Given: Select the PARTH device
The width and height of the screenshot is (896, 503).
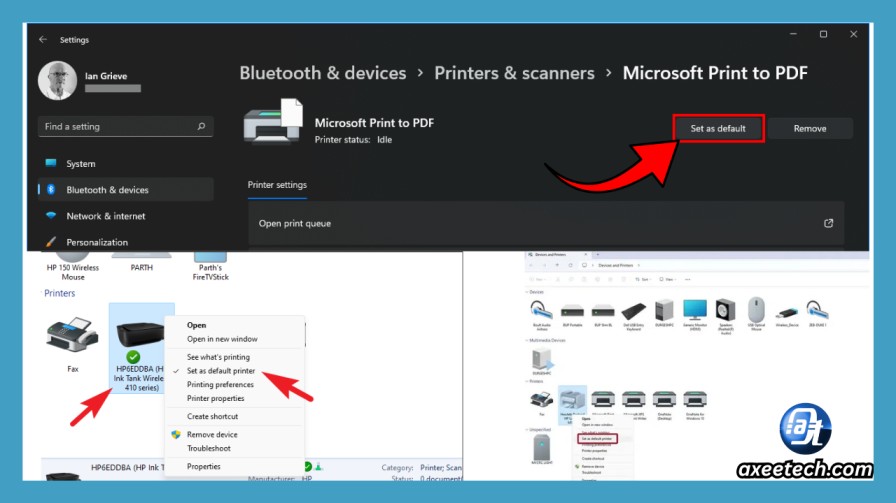Looking at the screenshot, I should [142, 262].
